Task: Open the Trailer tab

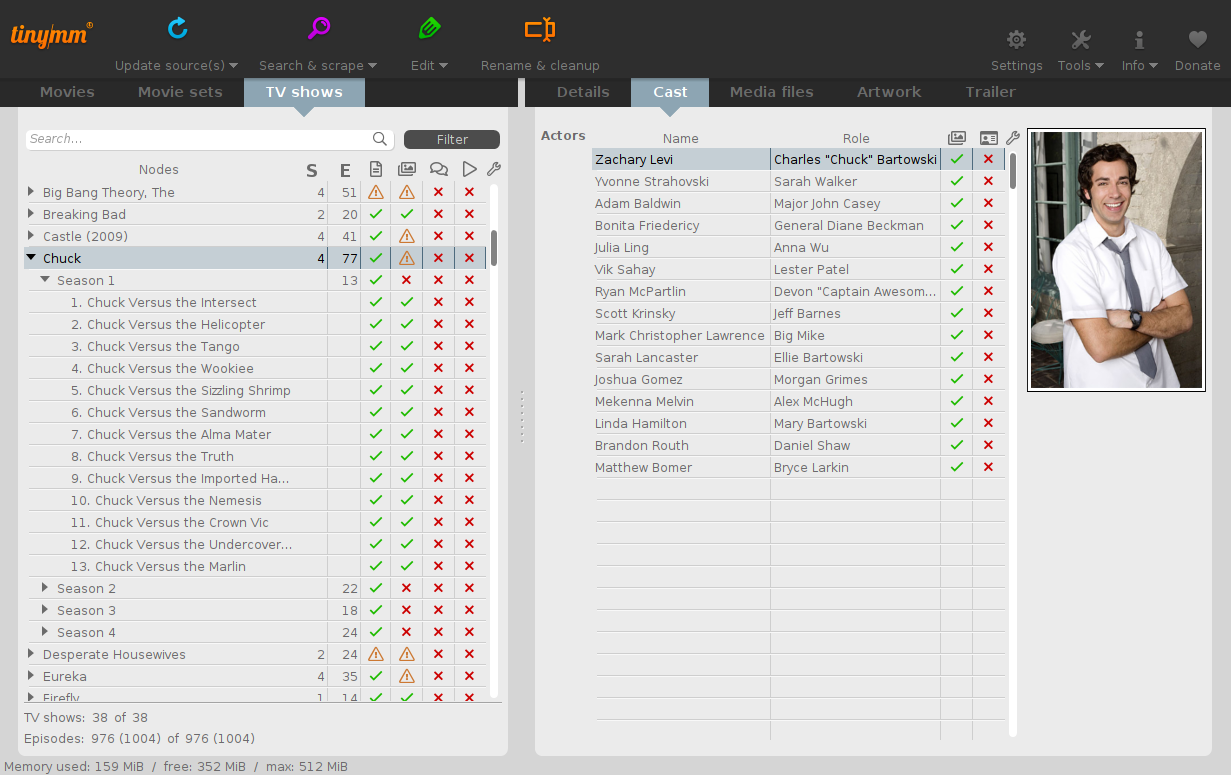Action: coord(990,92)
